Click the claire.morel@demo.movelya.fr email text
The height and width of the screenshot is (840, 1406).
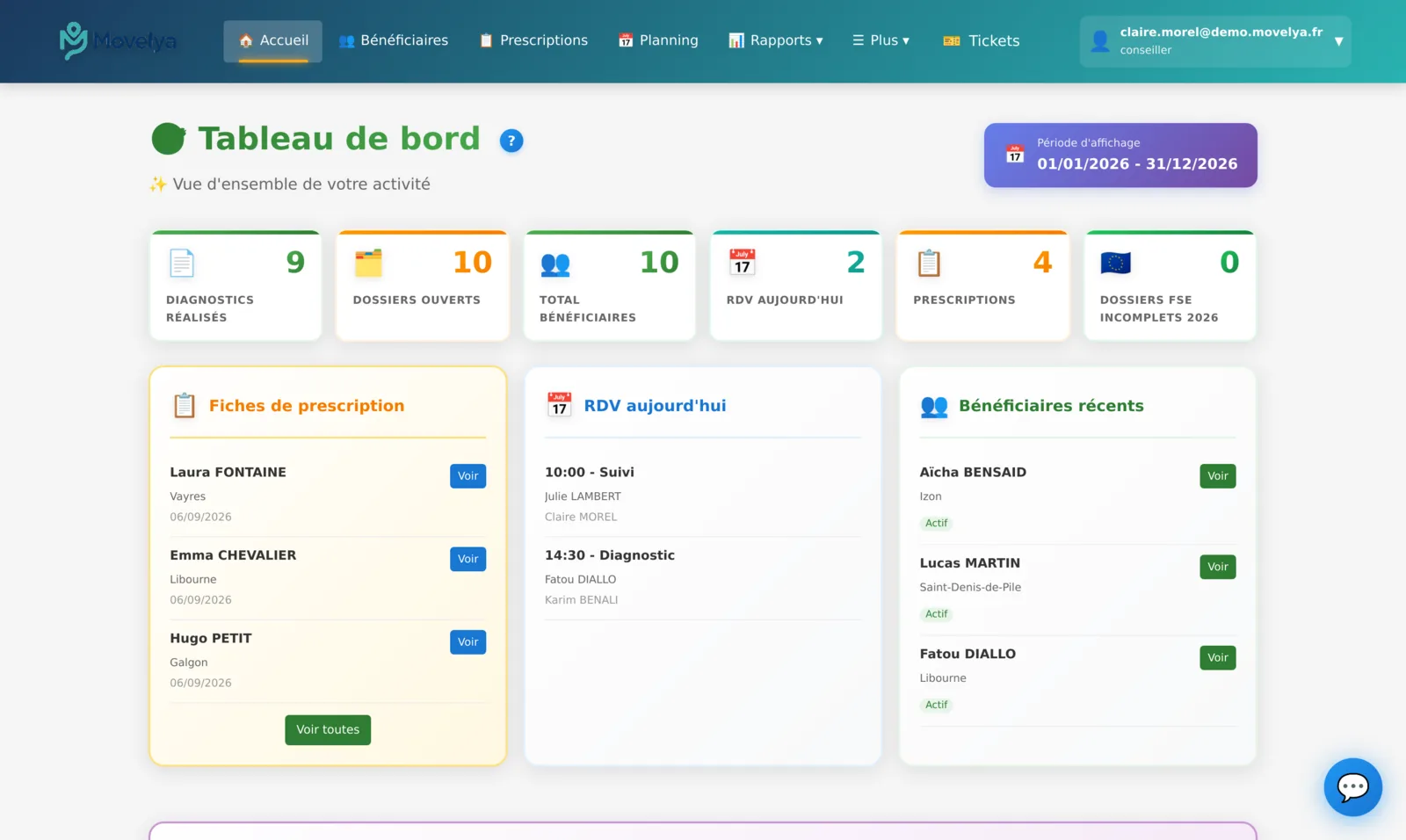(1221, 32)
